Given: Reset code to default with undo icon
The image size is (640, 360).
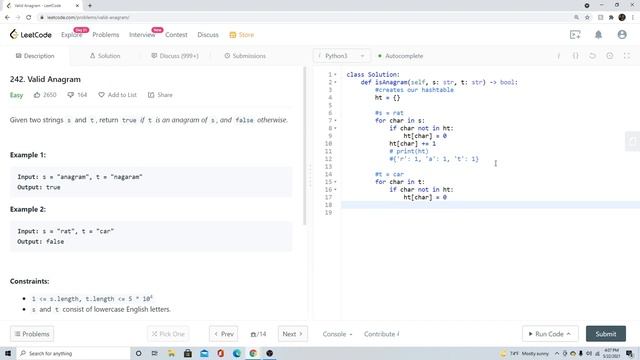Looking at the screenshot, I should point(592,56).
